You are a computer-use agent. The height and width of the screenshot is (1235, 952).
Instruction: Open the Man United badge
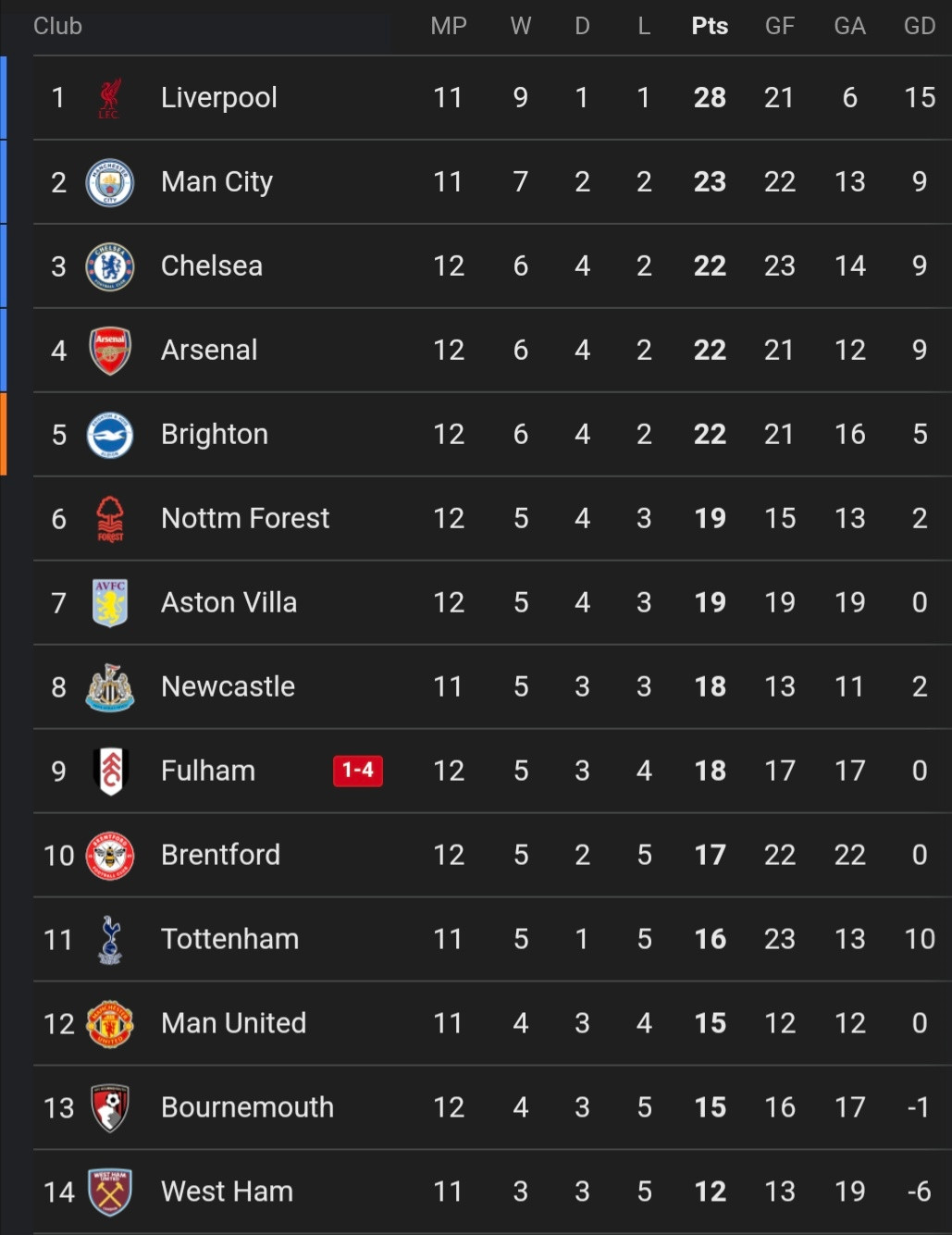109,1024
